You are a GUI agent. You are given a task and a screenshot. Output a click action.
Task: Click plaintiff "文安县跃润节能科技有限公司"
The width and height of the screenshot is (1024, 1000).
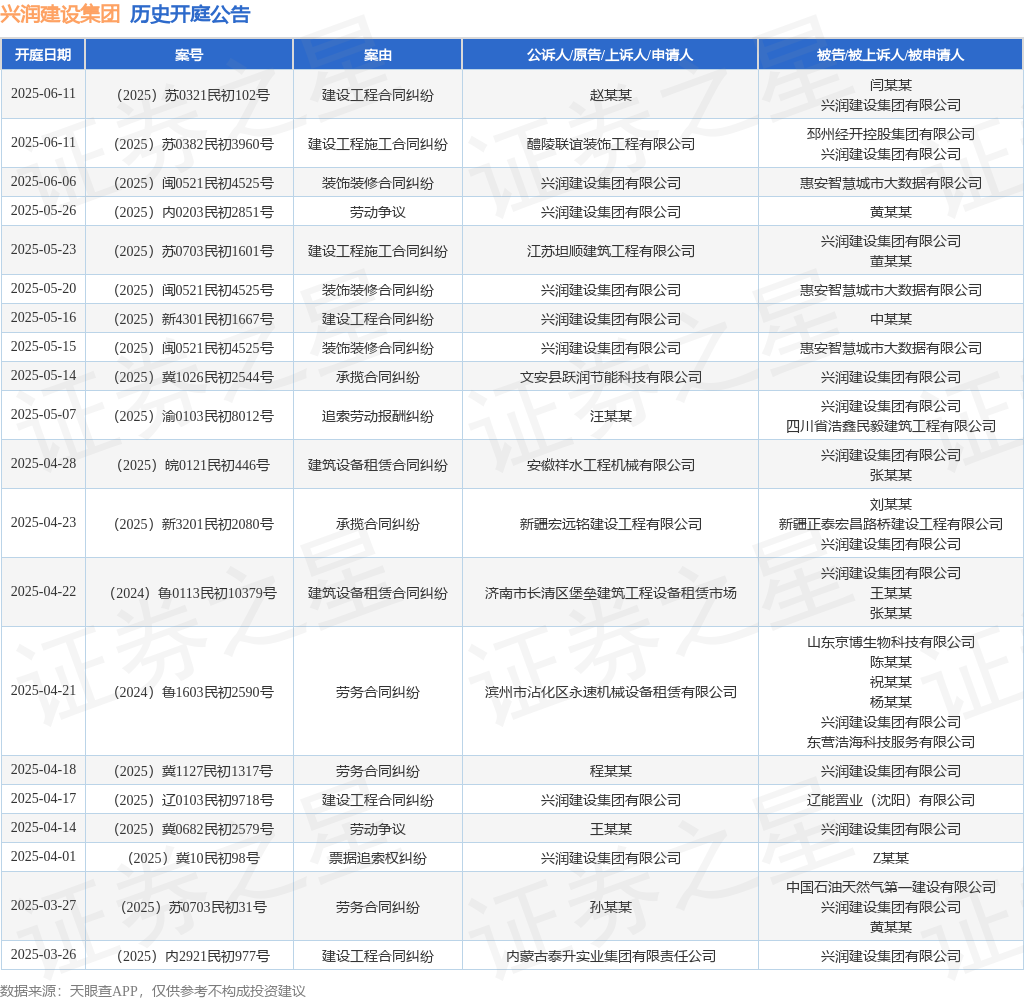[610, 378]
